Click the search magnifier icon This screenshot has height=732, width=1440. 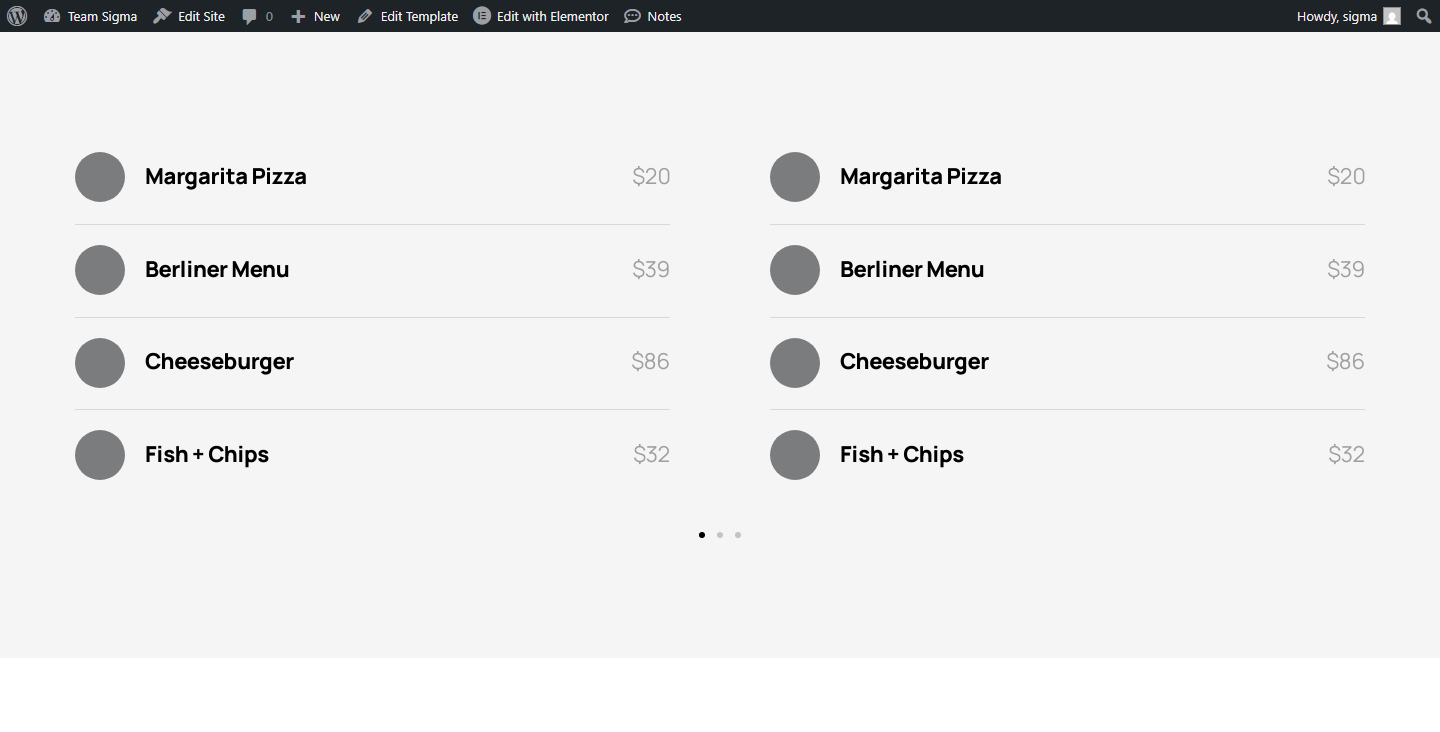tap(1424, 16)
